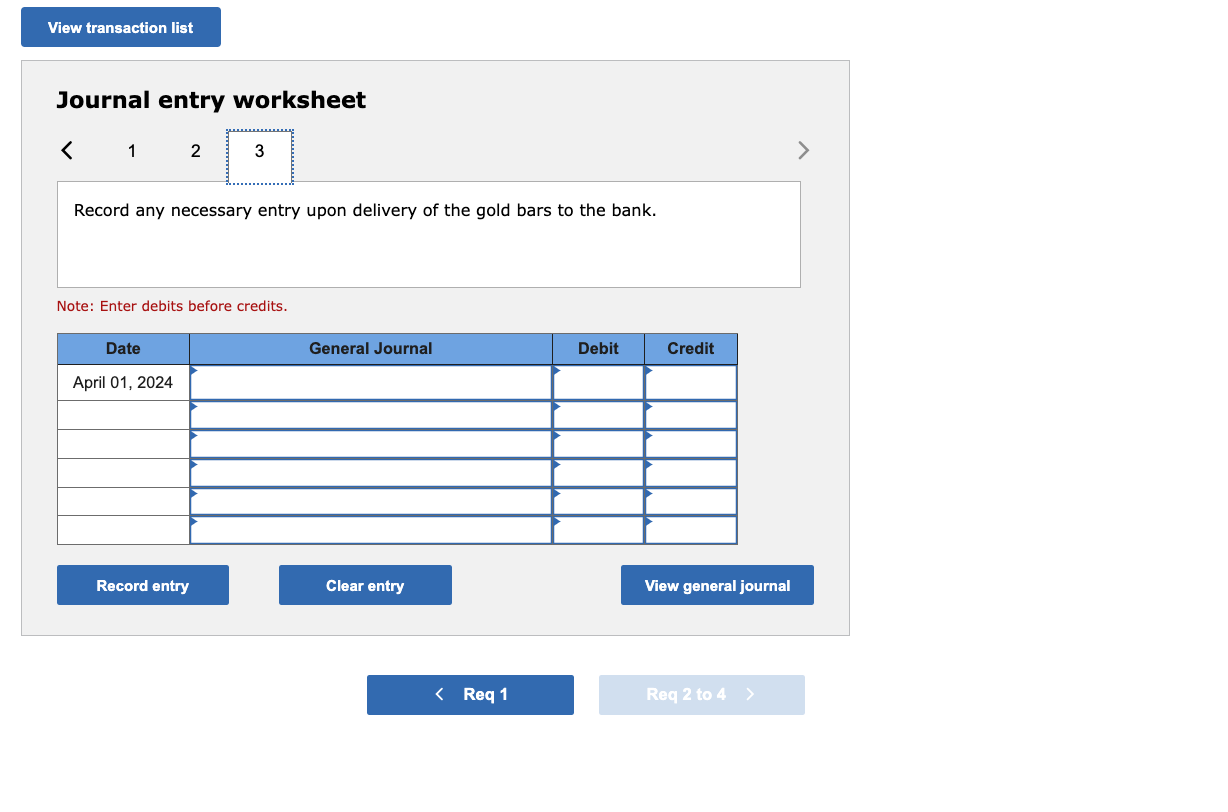Open the first General Journal account dropdown
Viewport: 1228px width, 812px height.
click(370, 381)
